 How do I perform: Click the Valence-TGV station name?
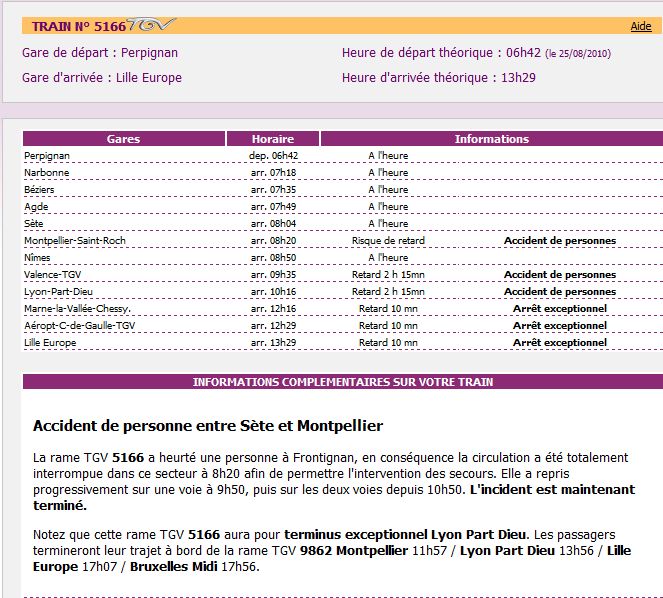point(53,275)
